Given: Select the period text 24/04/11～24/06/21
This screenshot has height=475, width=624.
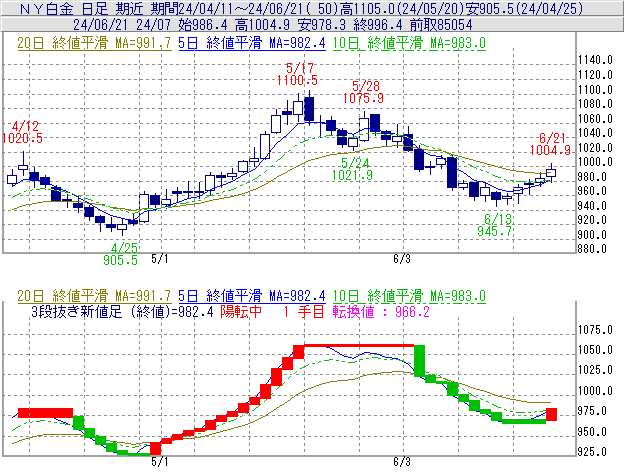Looking at the screenshot, I should [242, 8].
